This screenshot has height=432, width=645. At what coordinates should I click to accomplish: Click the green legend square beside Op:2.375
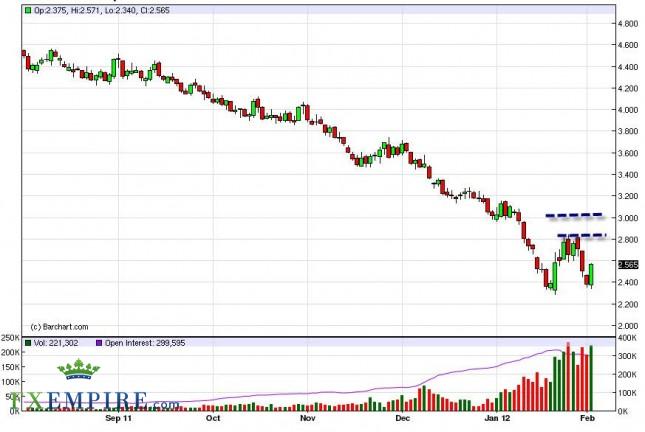tap(28, 10)
